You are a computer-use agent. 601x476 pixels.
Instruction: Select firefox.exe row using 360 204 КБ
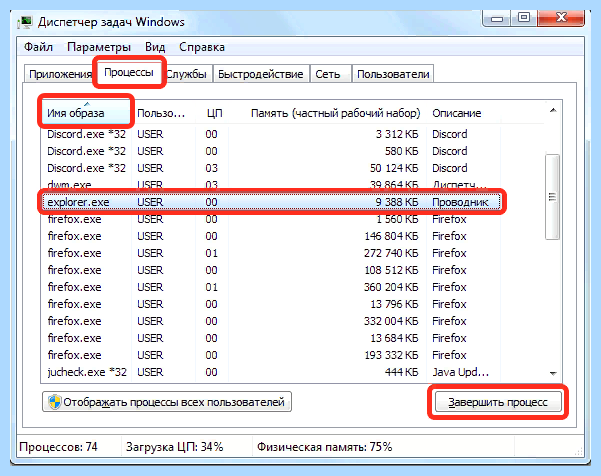click(271, 287)
